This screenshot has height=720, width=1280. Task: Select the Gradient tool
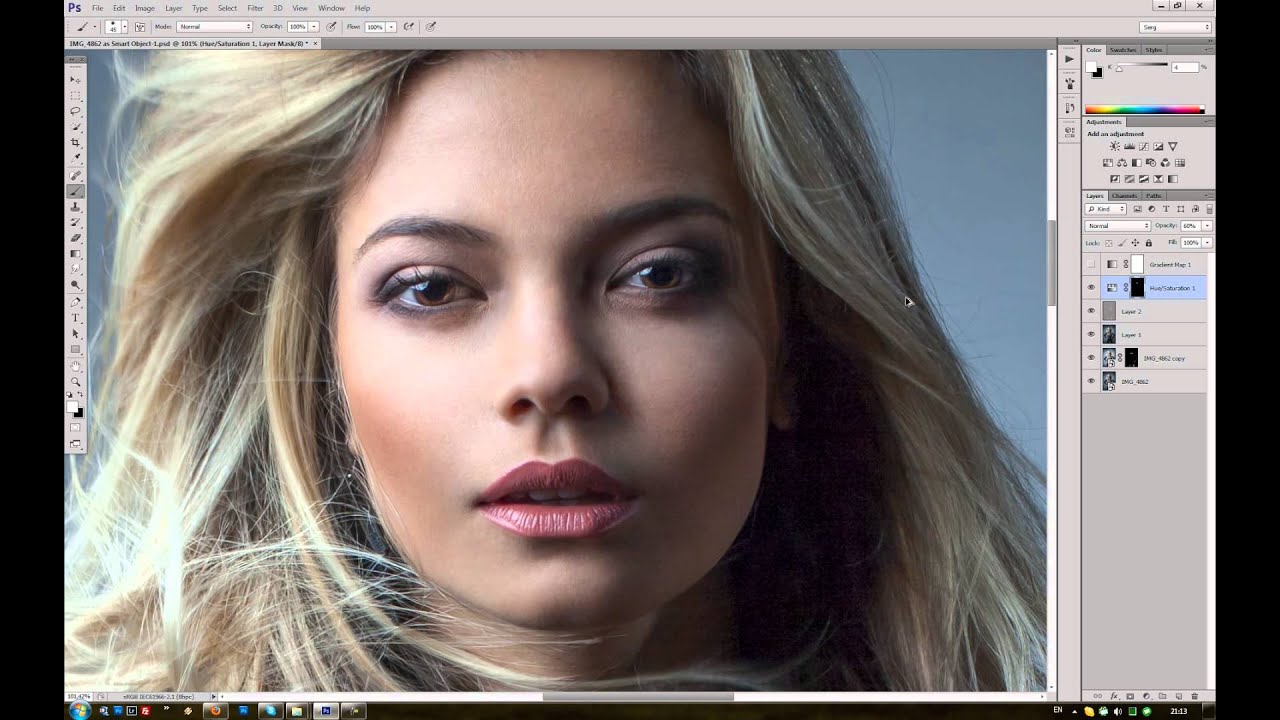[x=76, y=254]
